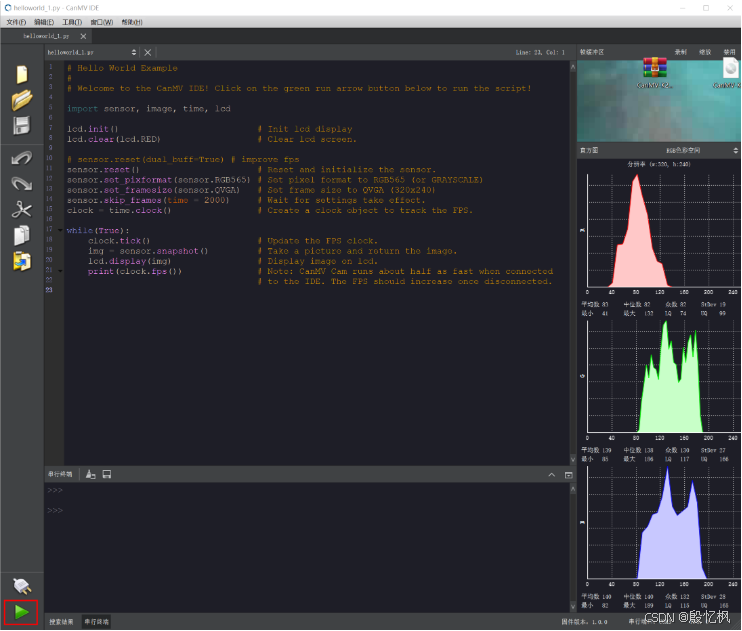Click the 禁用 disable button
The image size is (742, 631).
click(729, 52)
